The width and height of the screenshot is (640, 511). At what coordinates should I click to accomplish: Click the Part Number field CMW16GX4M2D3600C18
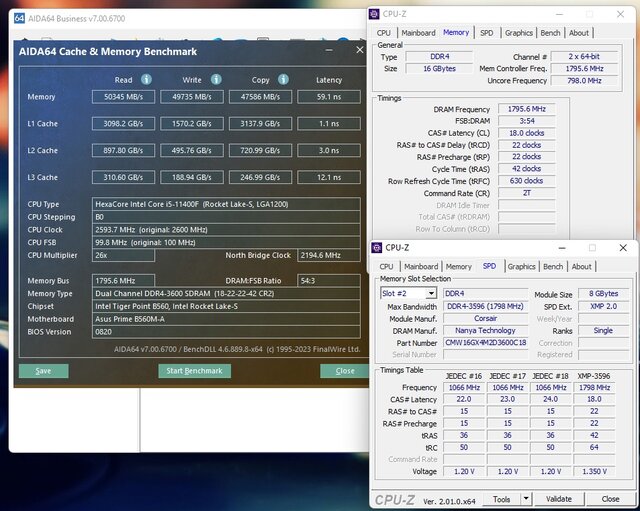click(485, 342)
